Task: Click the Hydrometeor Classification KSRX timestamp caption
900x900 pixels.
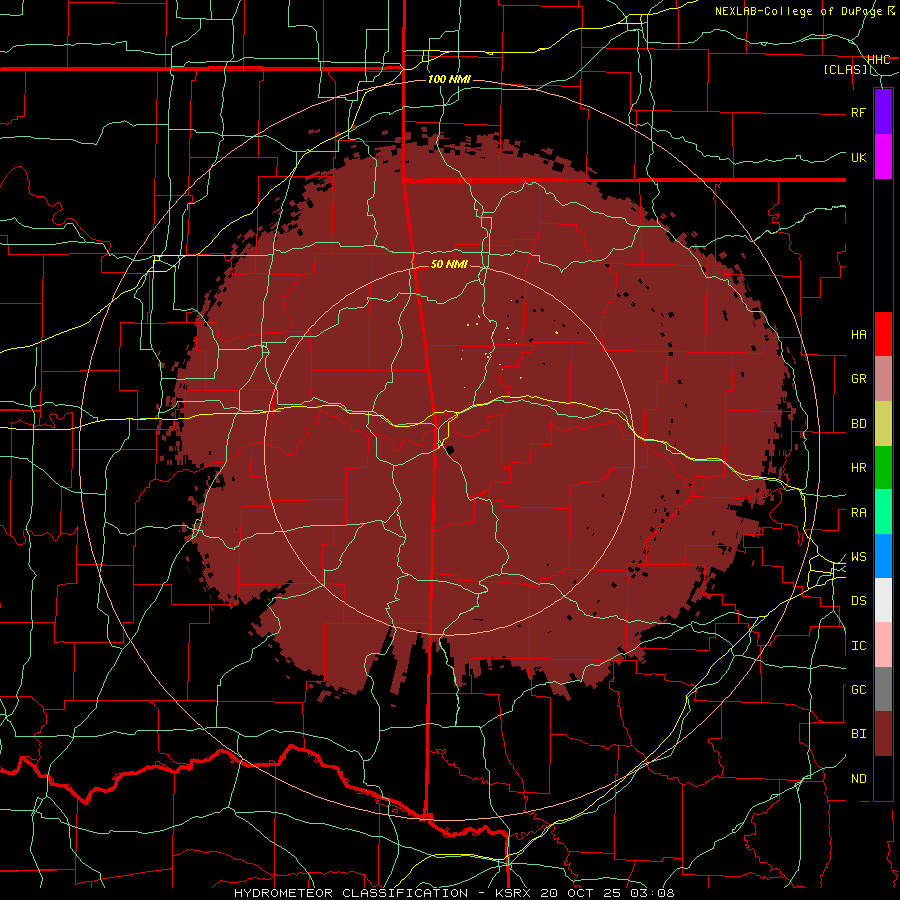Action: [x=454, y=893]
